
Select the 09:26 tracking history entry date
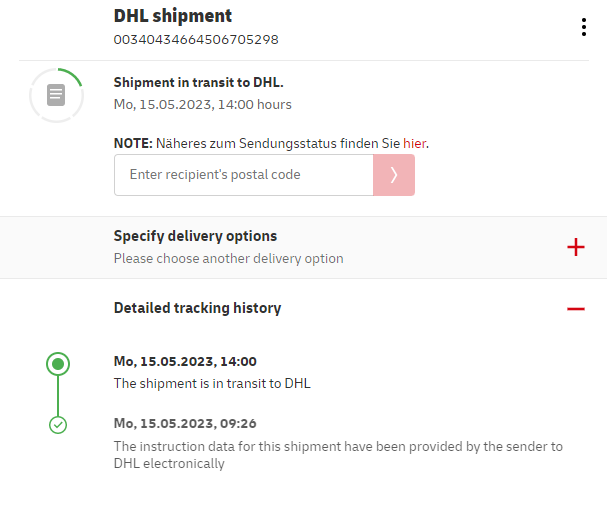pyautogui.click(x=185, y=423)
